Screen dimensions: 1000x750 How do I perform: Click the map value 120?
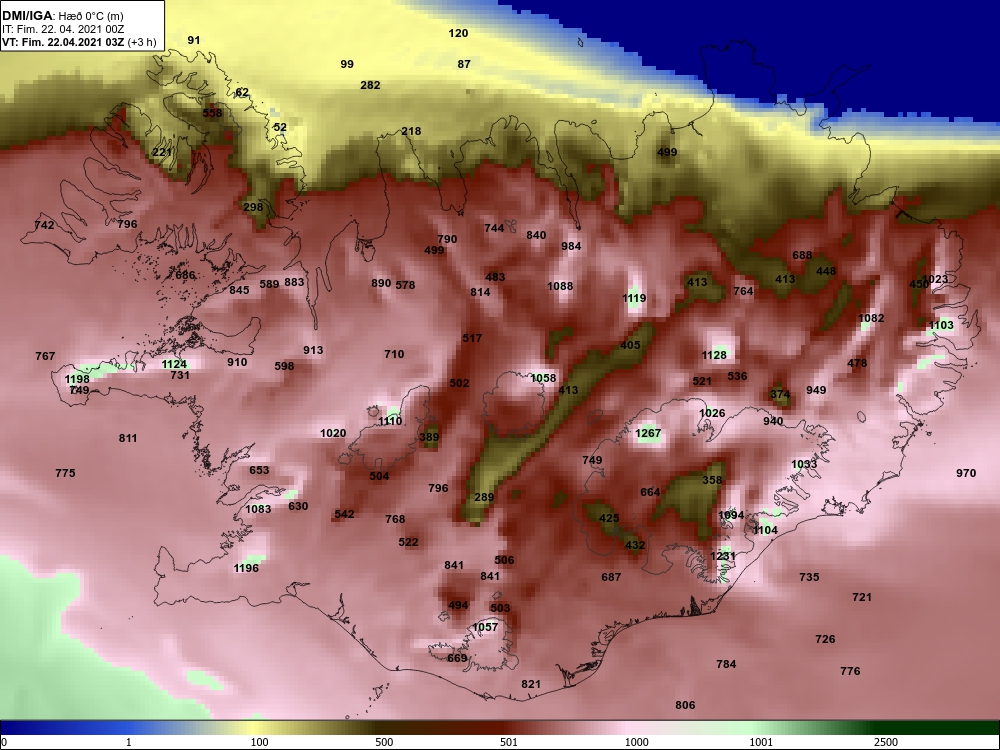458,33
